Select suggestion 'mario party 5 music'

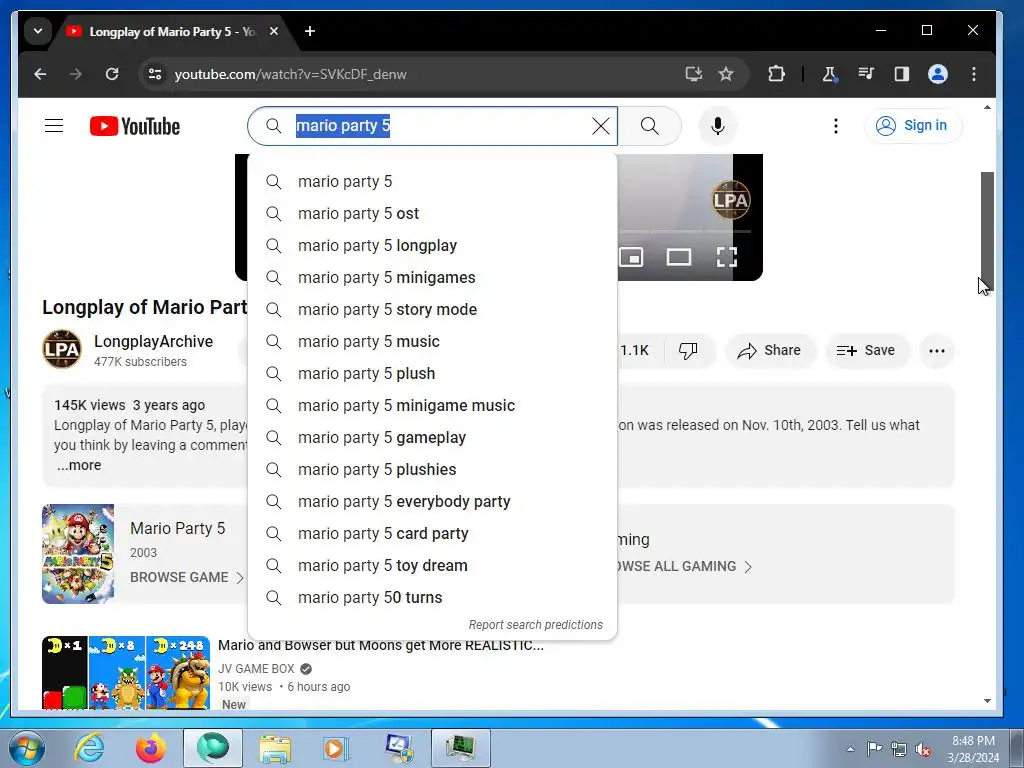[x=432, y=342]
